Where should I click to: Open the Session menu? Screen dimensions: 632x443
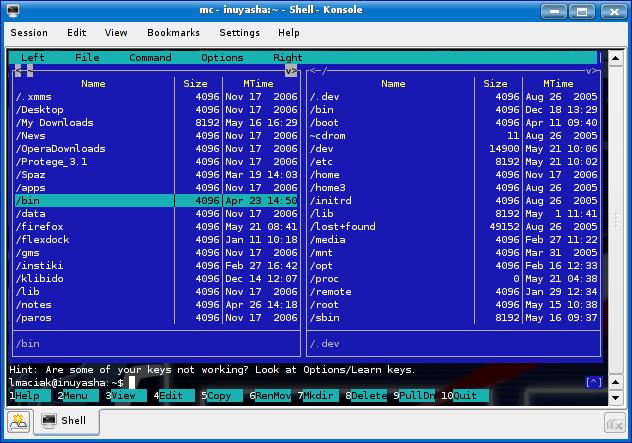pyautogui.click(x=29, y=32)
